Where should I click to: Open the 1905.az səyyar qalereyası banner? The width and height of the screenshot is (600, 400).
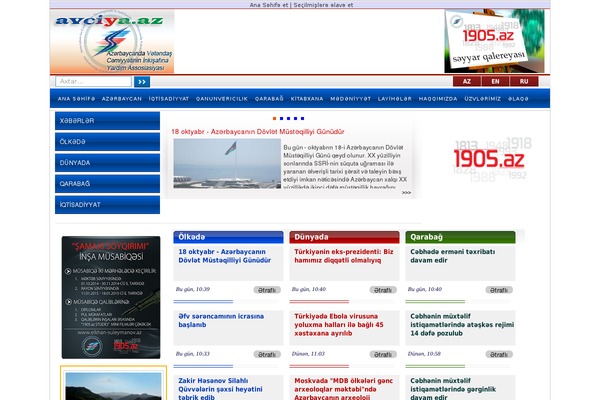494,41
